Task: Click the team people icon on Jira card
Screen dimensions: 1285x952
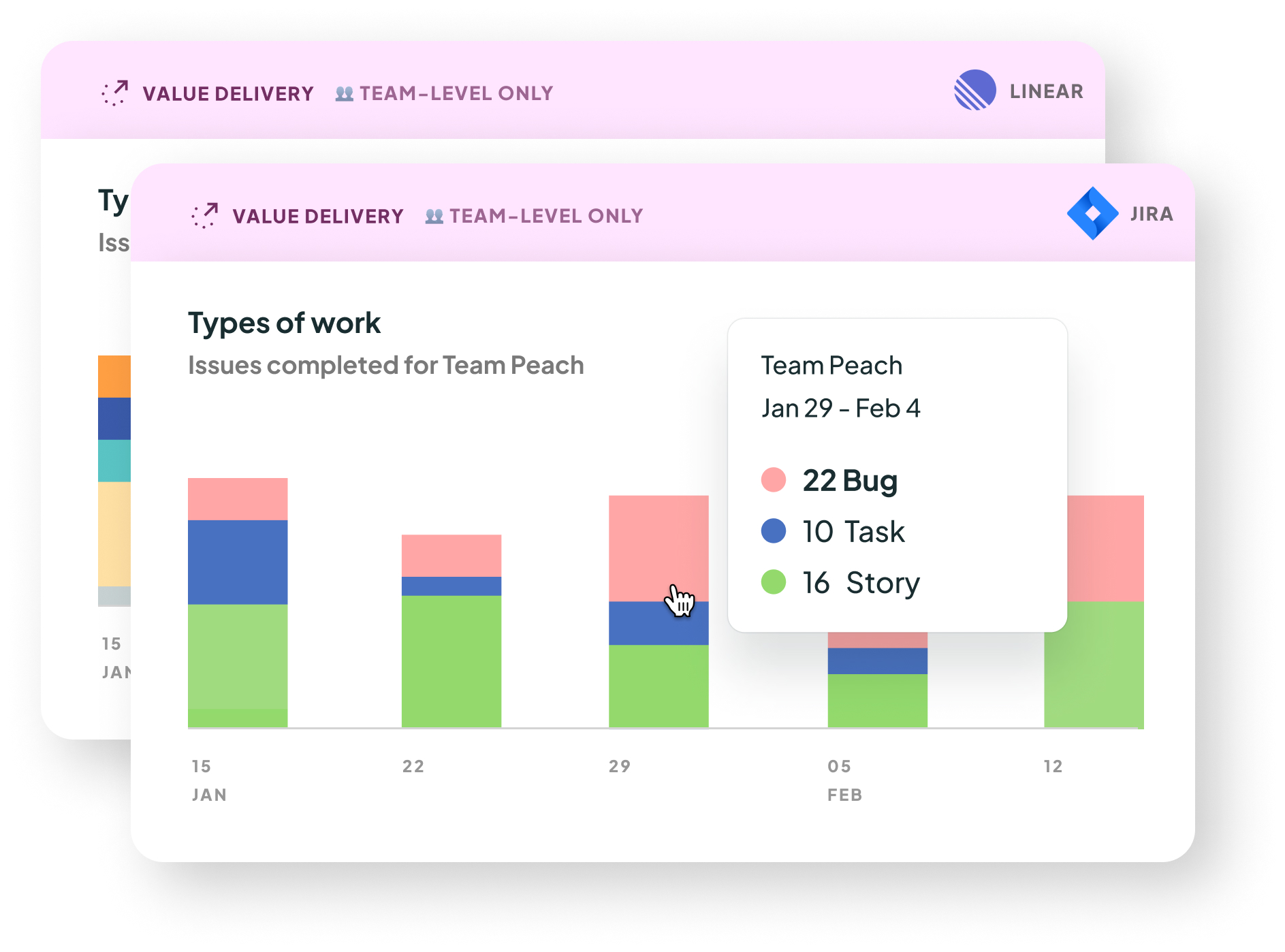Action: 434,217
